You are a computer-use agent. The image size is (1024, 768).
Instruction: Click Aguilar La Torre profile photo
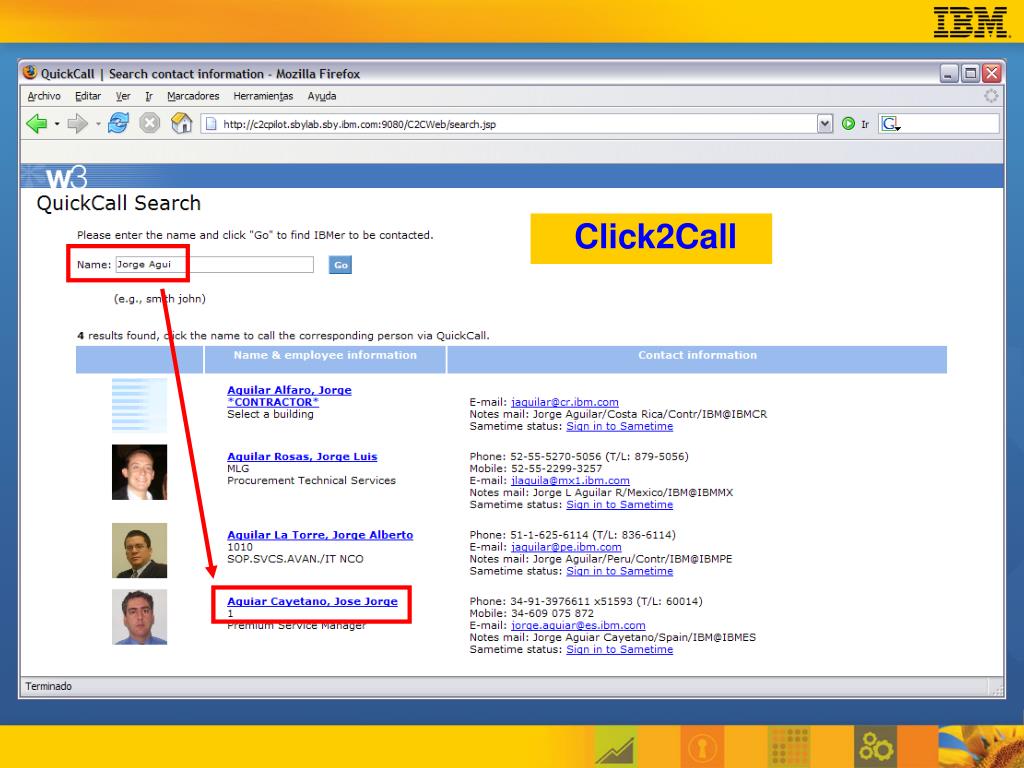tap(139, 551)
